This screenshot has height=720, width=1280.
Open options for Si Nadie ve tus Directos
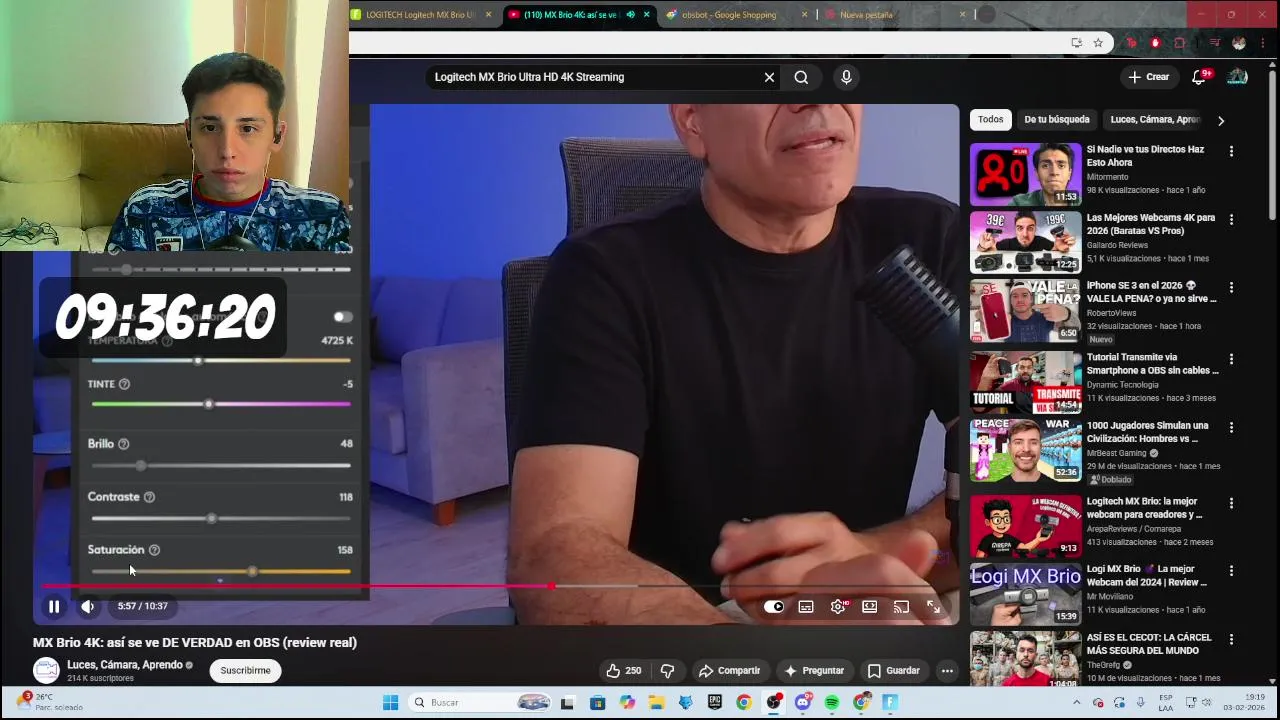click(x=1231, y=151)
